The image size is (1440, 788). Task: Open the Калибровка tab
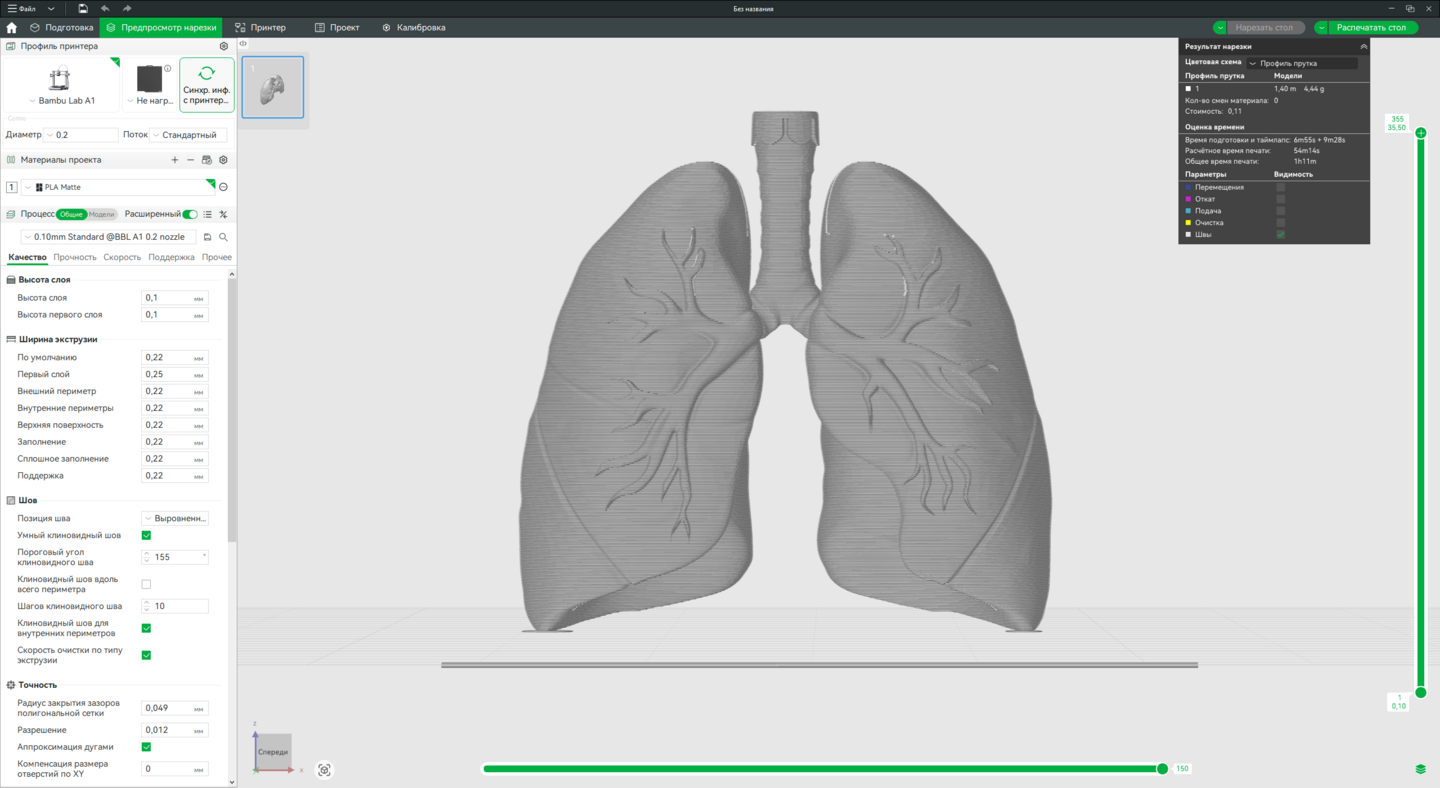[413, 28]
